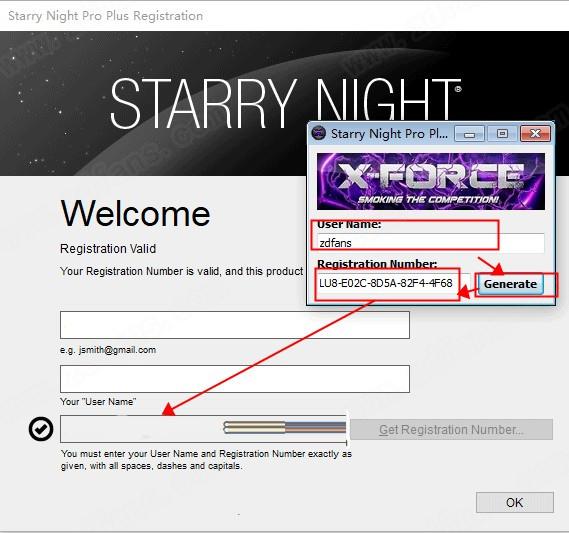Minimize the Starry Night Pro Pl... keygen window
Screen dimensions: 569x533
[469, 134]
